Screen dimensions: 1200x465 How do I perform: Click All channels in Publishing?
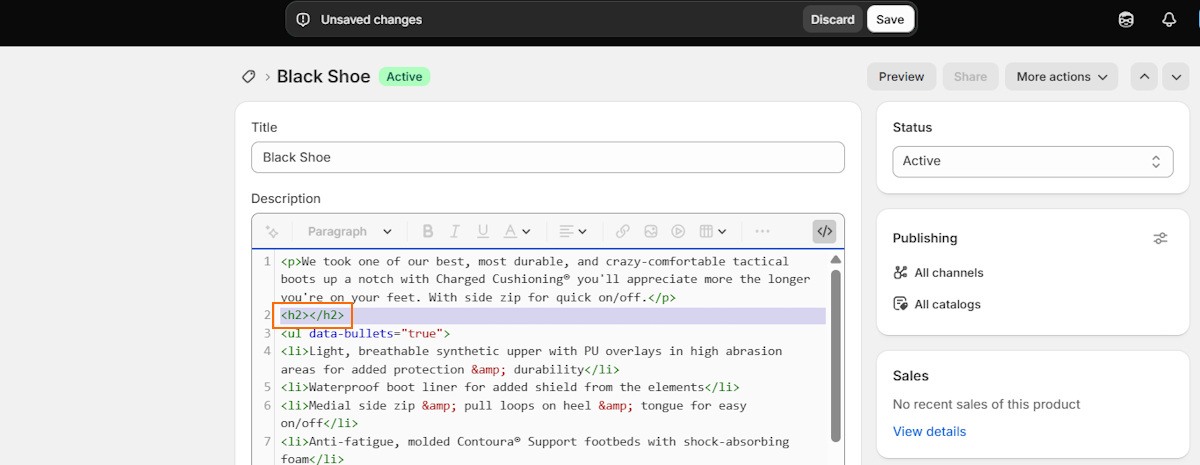click(949, 273)
